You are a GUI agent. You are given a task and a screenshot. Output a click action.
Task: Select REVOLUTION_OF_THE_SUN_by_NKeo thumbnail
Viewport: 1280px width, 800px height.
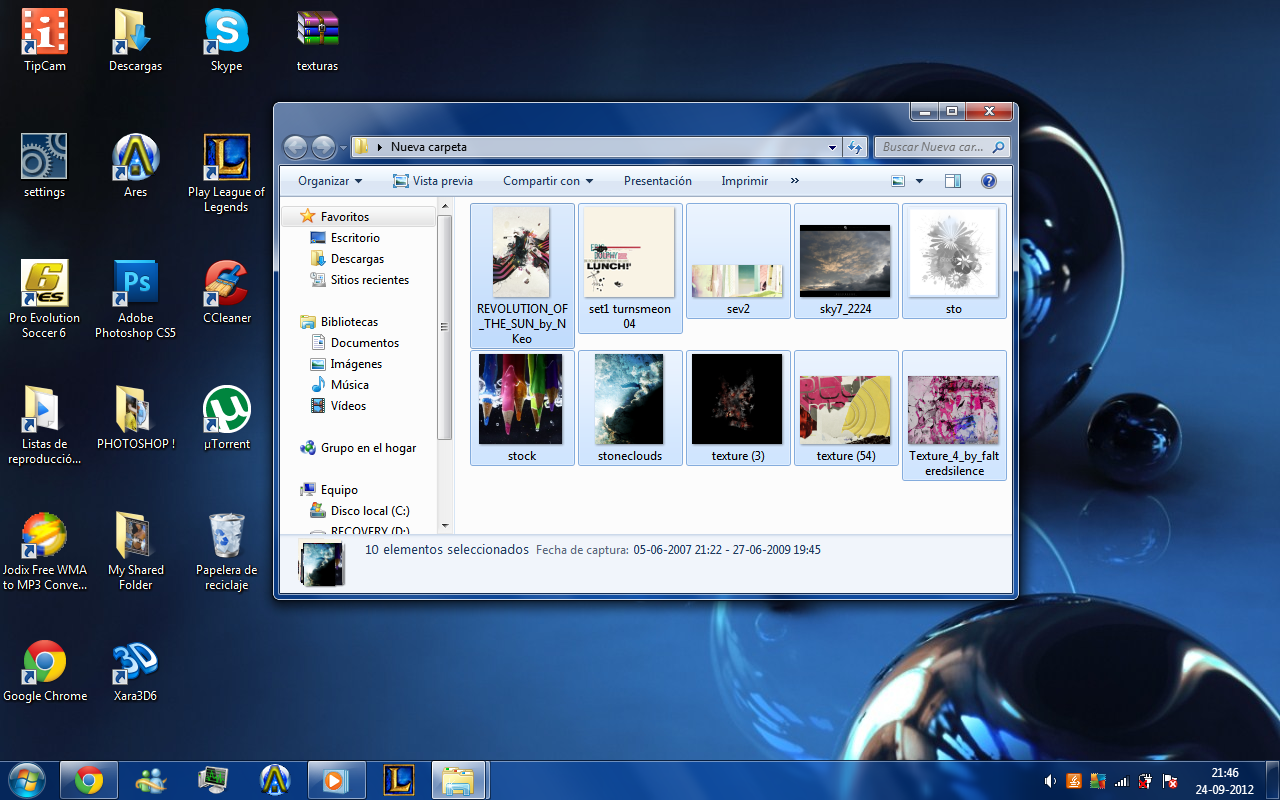click(522, 276)
